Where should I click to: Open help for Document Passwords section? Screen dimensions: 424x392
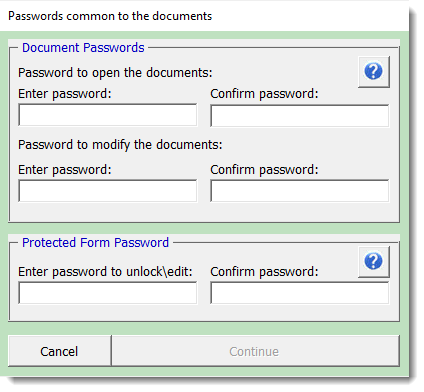(x=374, y=72)
